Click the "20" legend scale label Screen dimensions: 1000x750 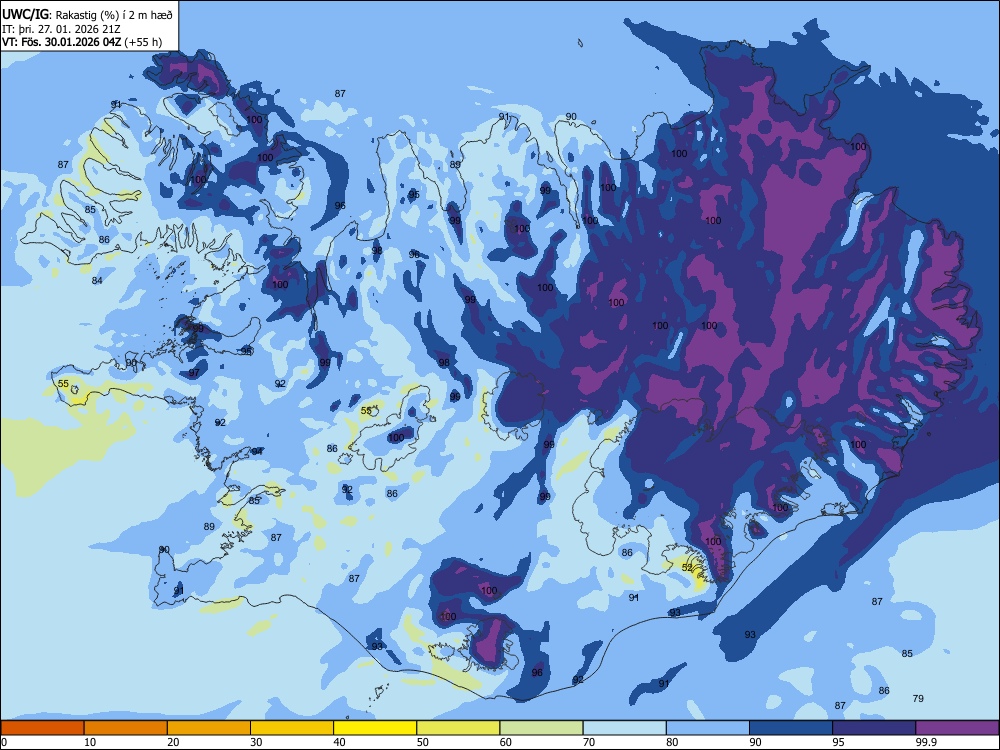tap(173, 742)
